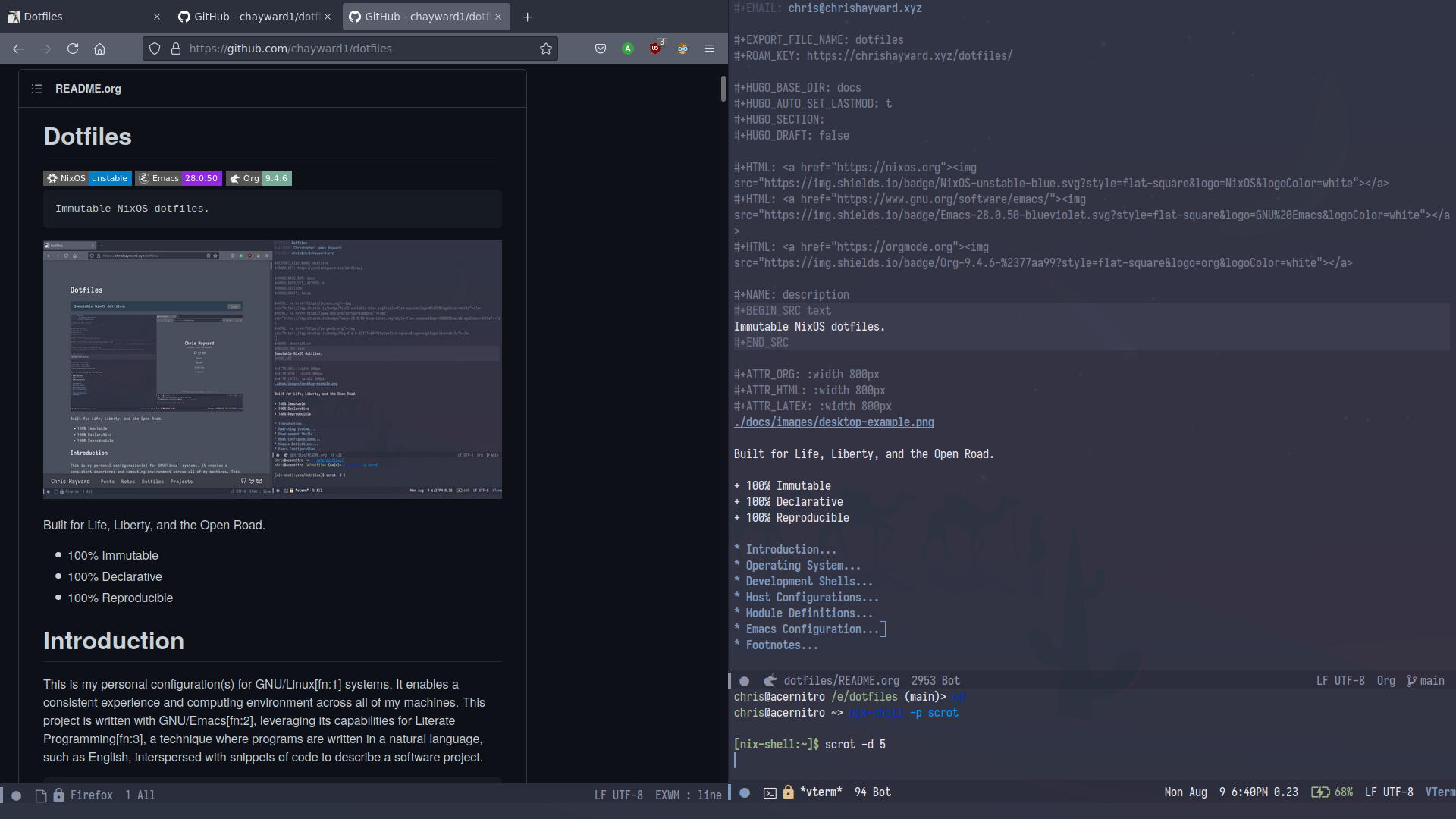1456x819 pixels.
Task: Select the active GitHub chayward1/dotfiles tab
Action: click(426, 17)
